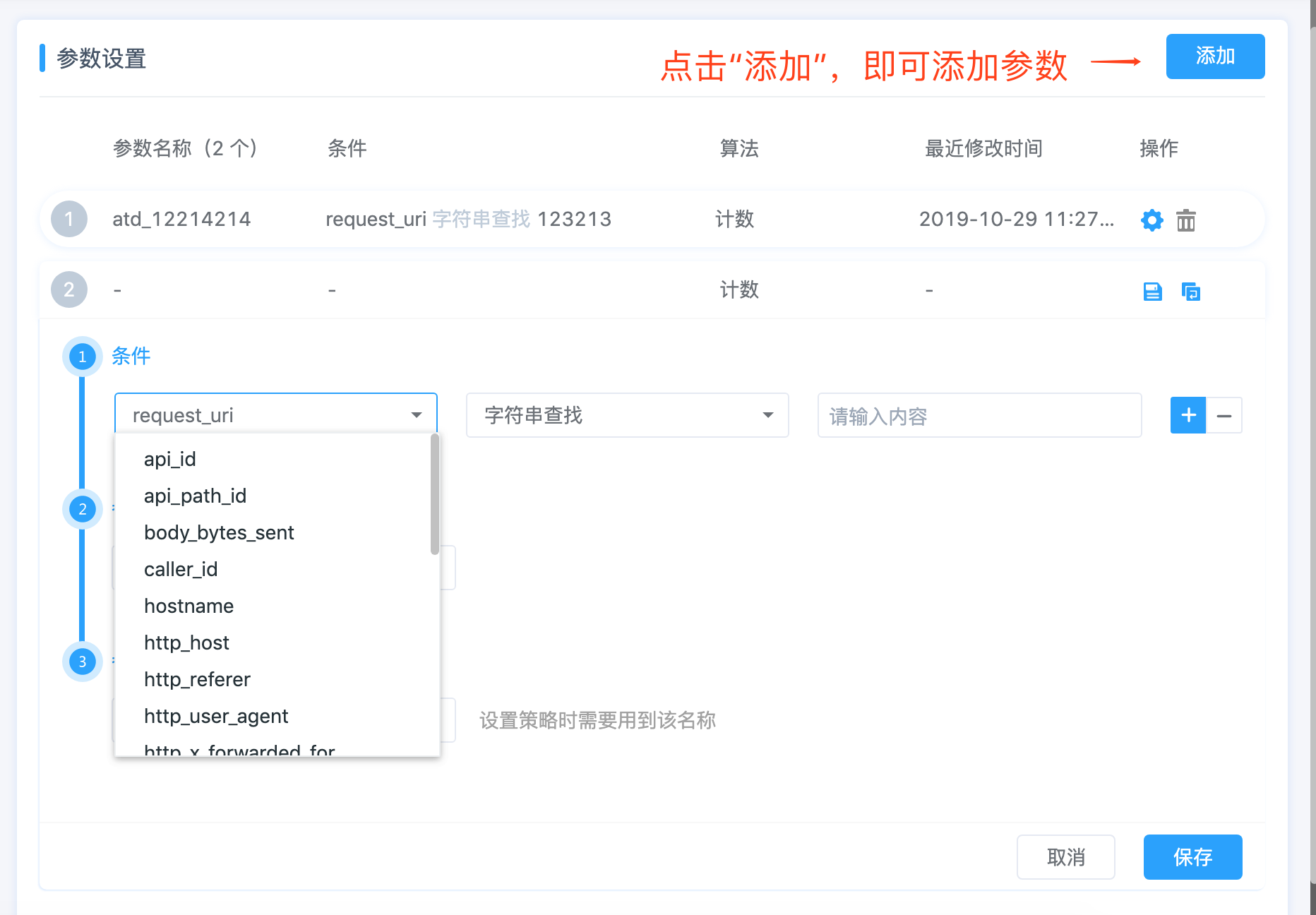The height and width of the screenshot is (915, 1316).
Task: Click the 条件 column header
Action: (x=347, y=148)
